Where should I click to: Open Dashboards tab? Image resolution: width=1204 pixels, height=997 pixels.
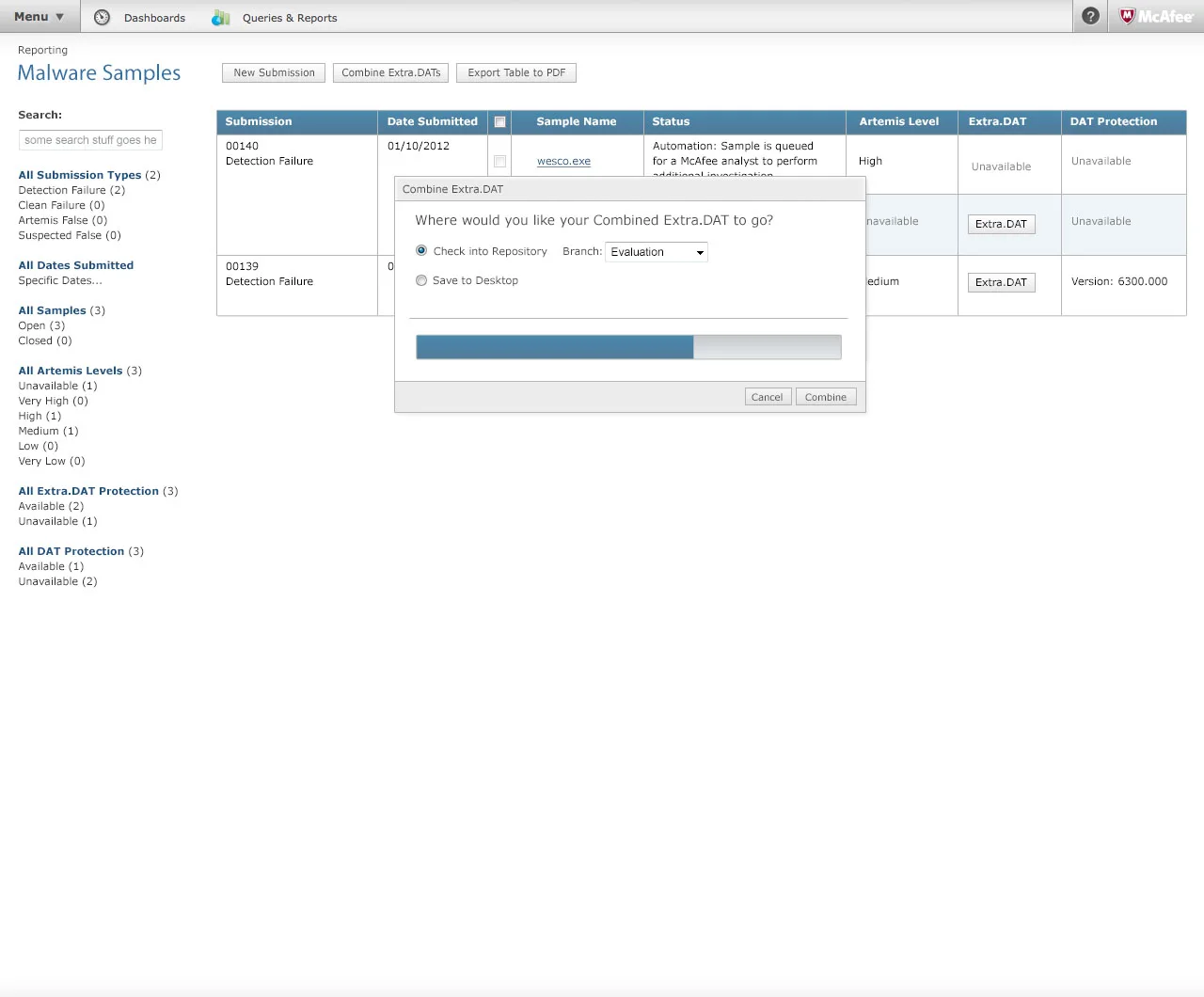pos(154,18)
